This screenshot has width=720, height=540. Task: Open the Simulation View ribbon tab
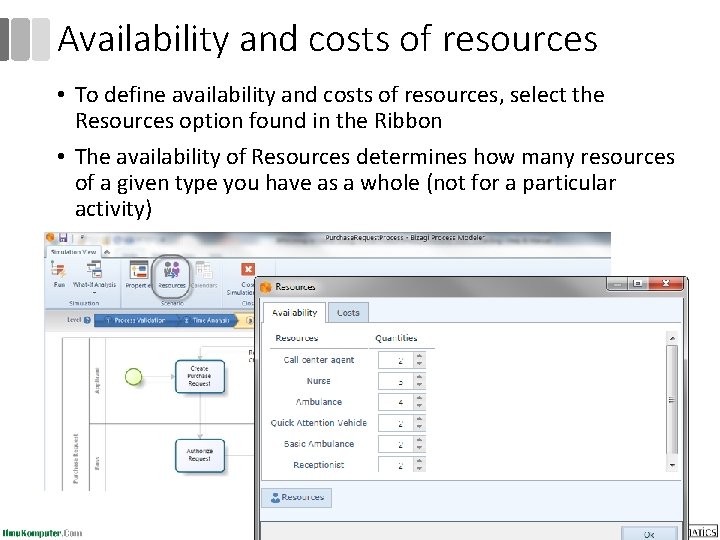pos(73,252)
